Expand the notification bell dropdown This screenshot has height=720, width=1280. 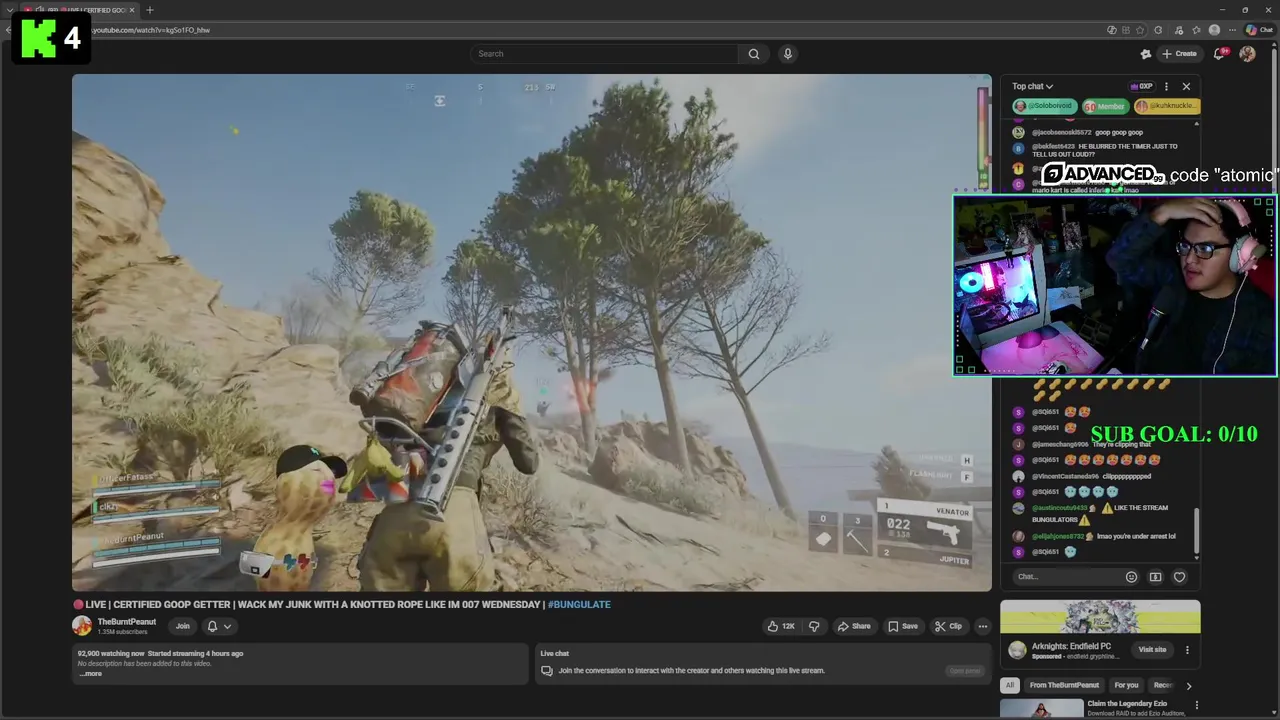coord(220,626)
